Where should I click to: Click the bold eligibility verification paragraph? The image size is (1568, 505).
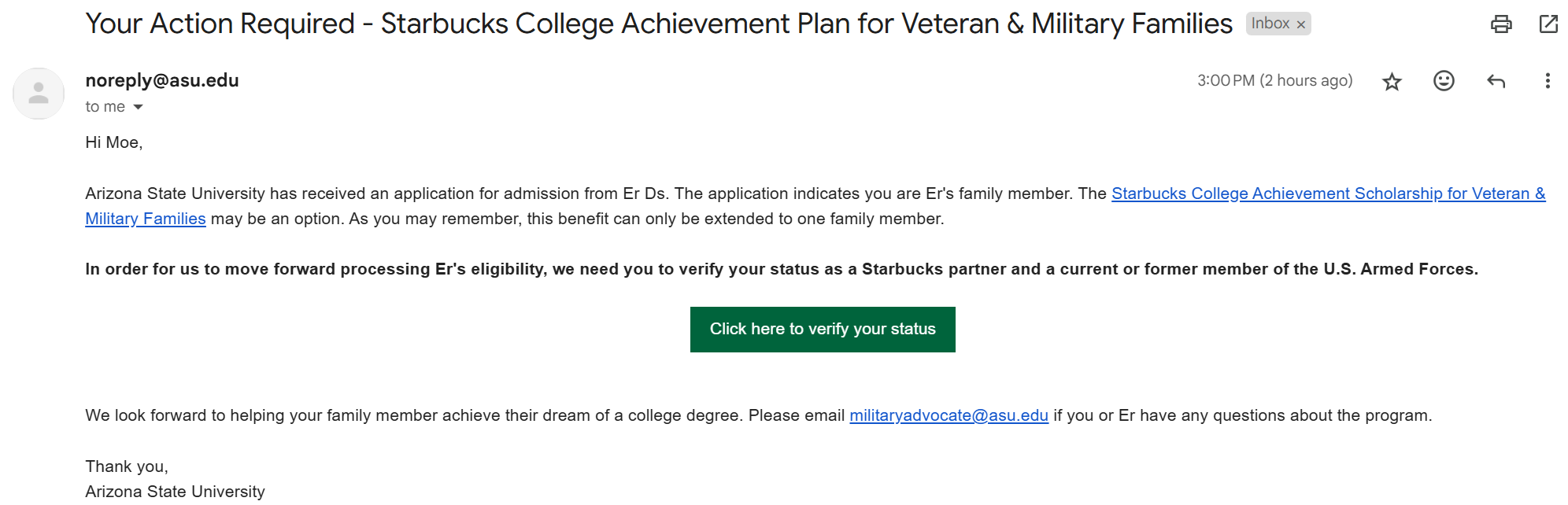pyautogui.click(x=782, y=269)
